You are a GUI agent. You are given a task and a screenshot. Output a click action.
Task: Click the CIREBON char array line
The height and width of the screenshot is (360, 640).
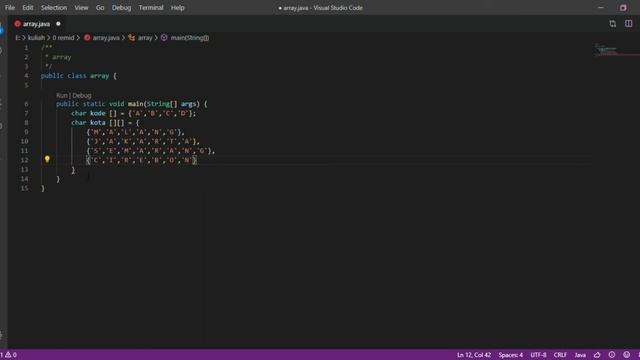coord(141,160)
